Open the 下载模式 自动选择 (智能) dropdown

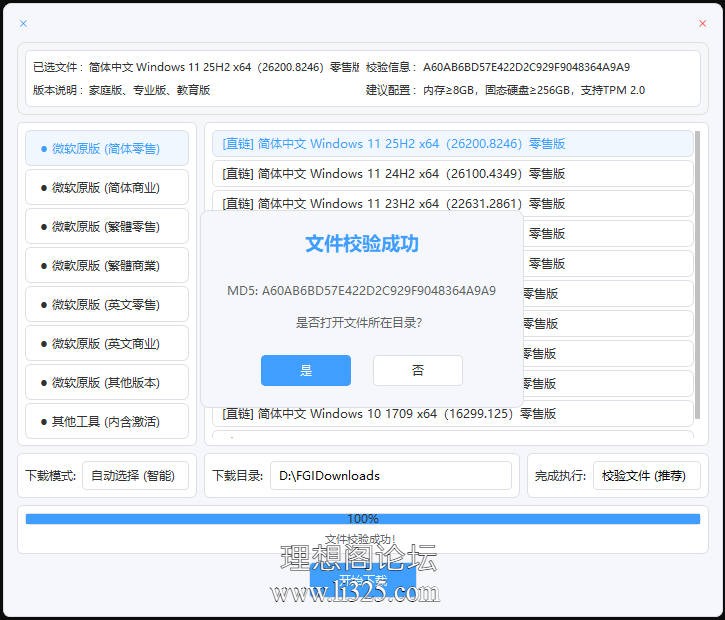coord(135,475)
